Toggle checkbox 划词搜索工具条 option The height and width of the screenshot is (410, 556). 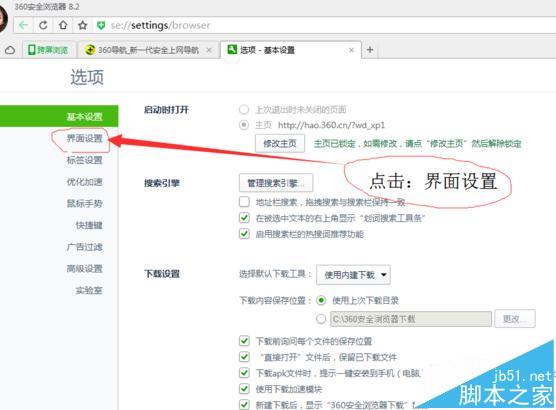click(x=244, y=217)
